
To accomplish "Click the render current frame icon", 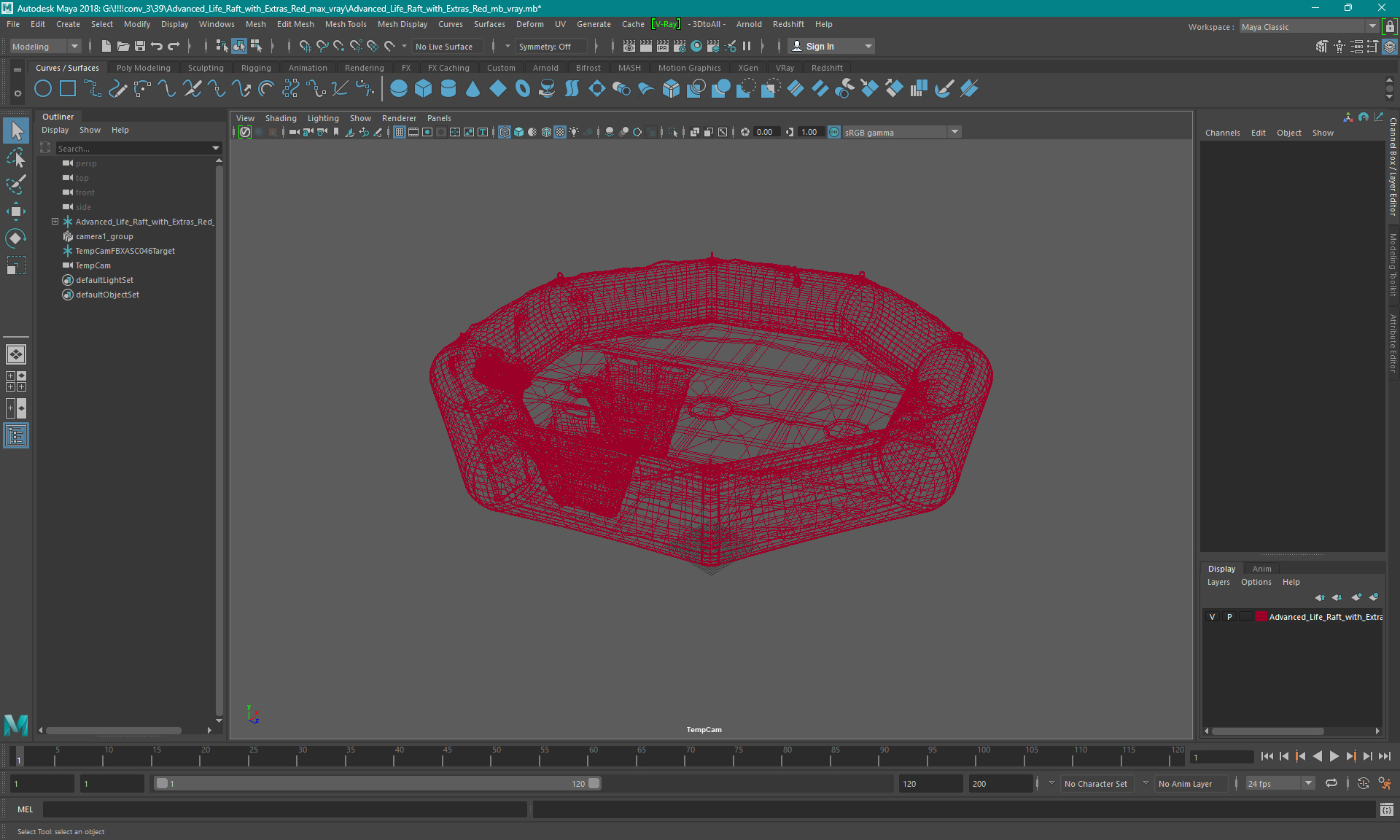I will [646, 46].
